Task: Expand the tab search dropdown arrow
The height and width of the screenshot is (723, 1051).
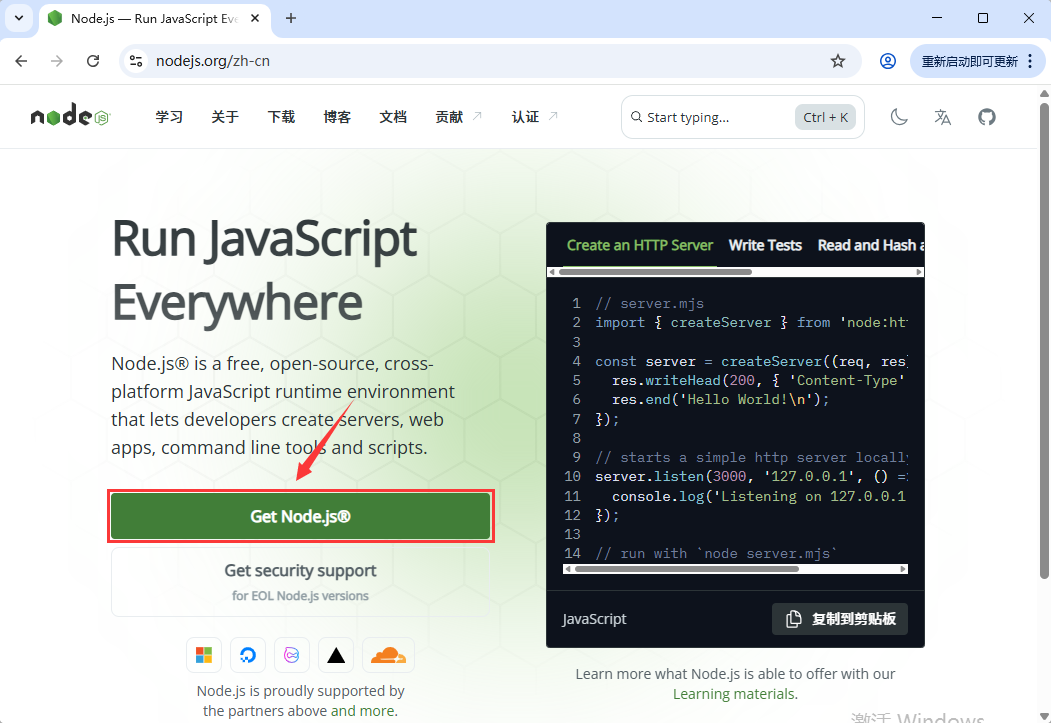Action: pos(18,18)
